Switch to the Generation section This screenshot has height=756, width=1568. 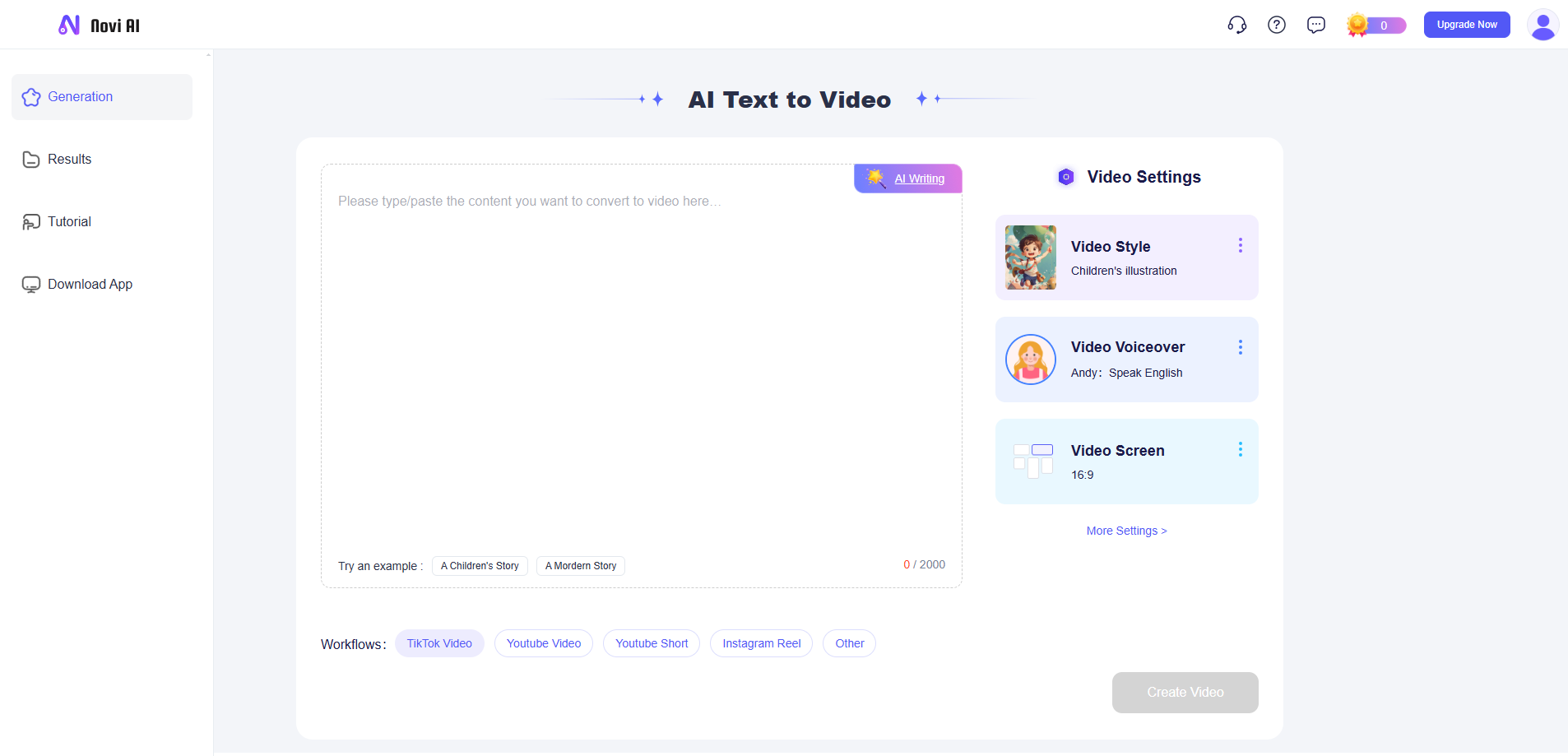coord(80,96)
